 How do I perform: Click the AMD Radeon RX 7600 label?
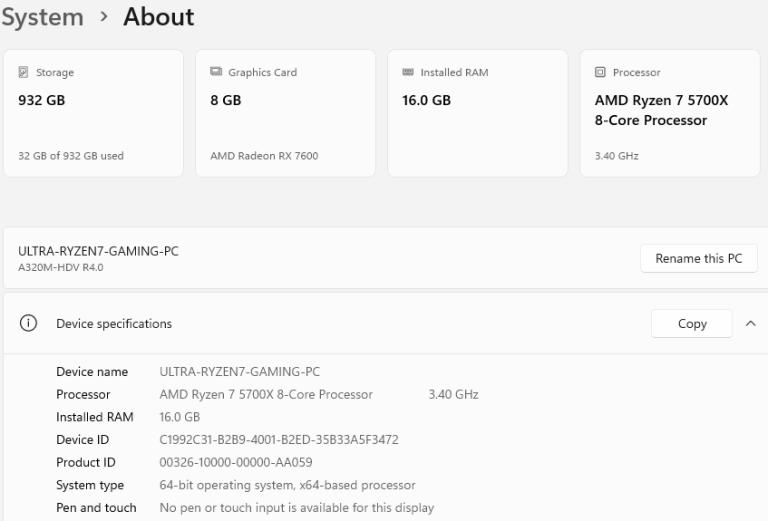(x=264, y=156)
